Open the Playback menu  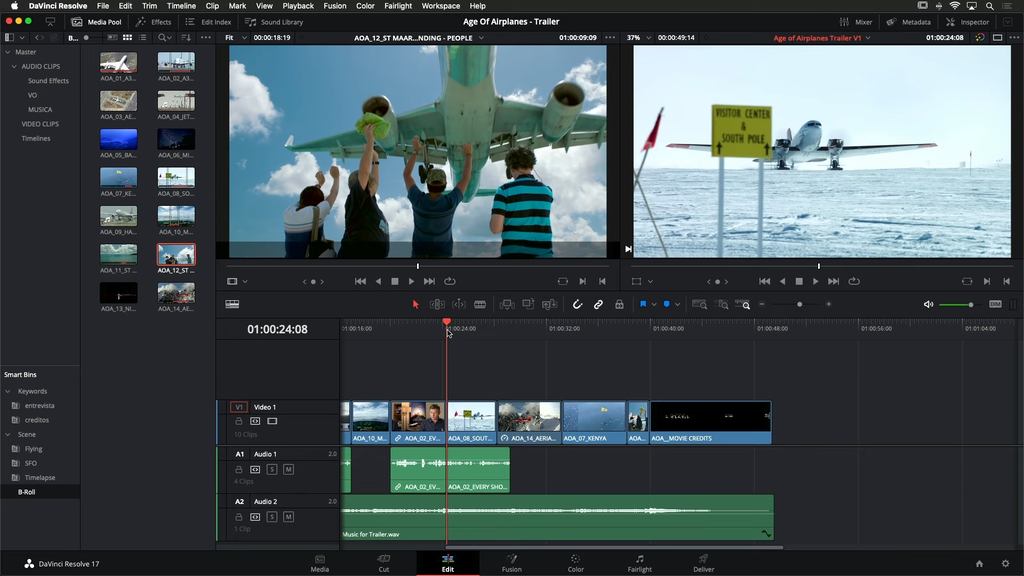tap(298, 6)
